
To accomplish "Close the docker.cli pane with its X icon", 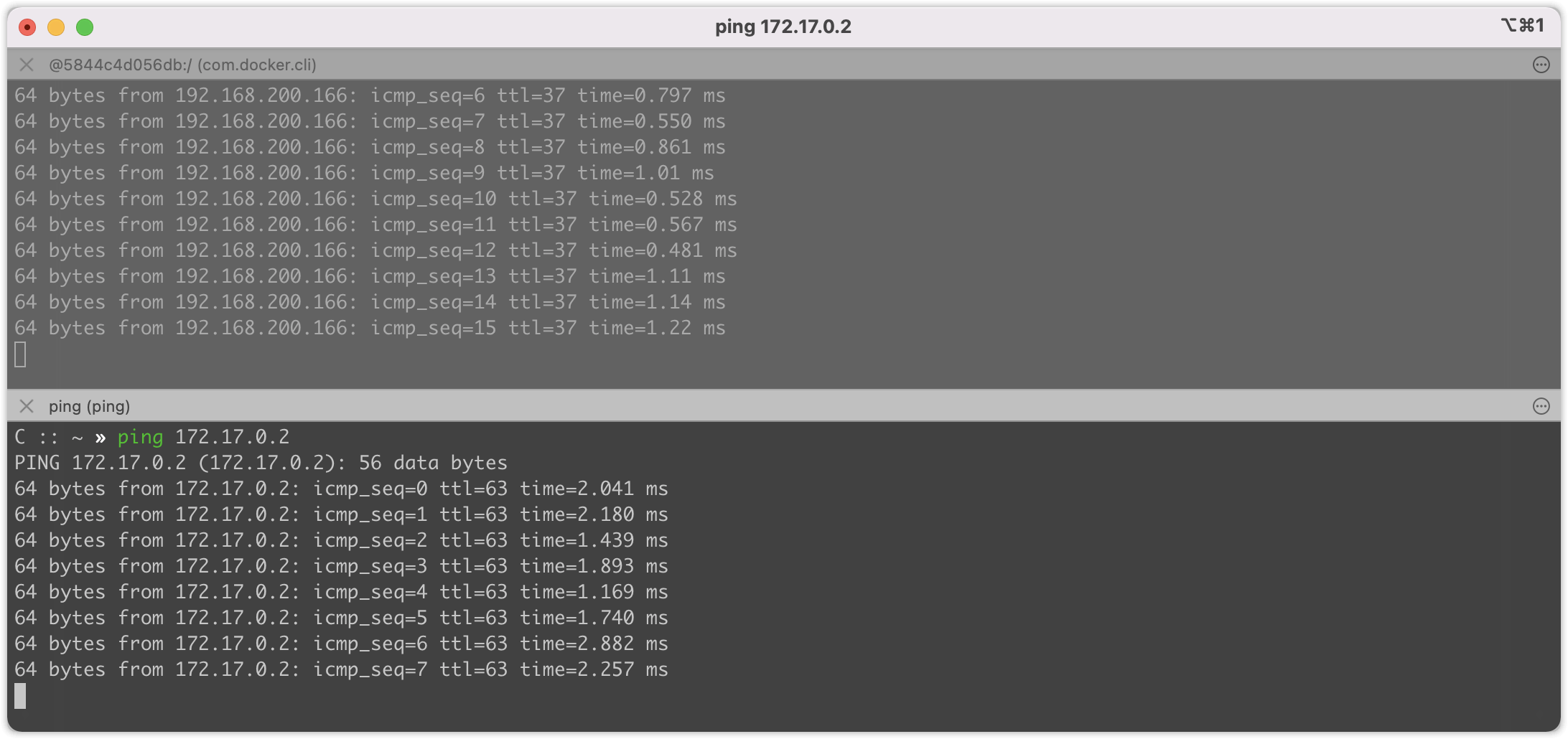I will [27, 65].
